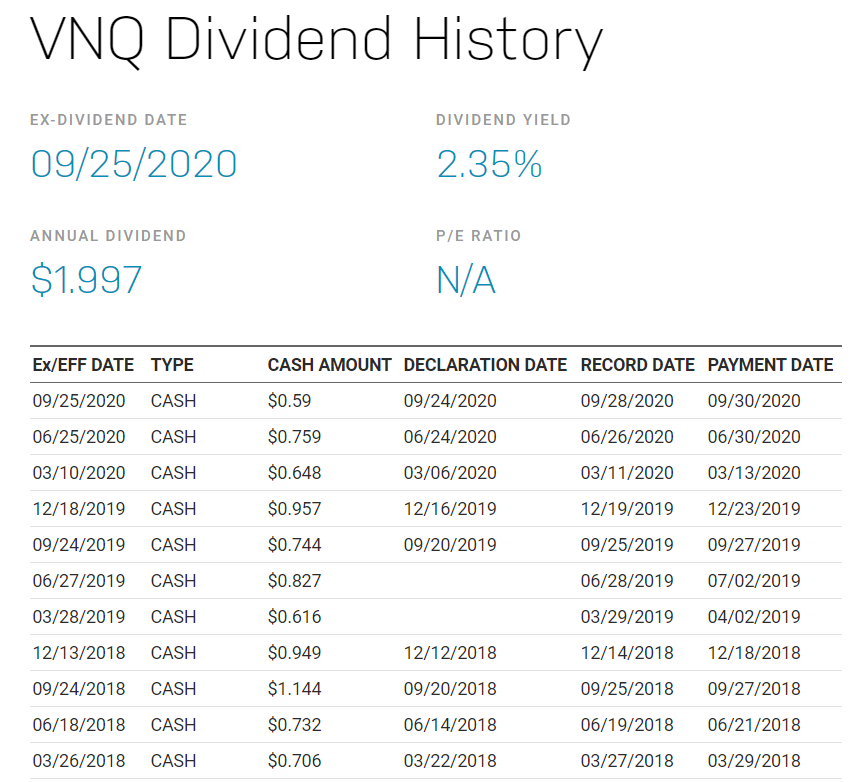This screenshot has width=851, height=782.
Task: Click ex date 12/18/2019 in first column
Action: pyautogui.click(x=79, y=509)
